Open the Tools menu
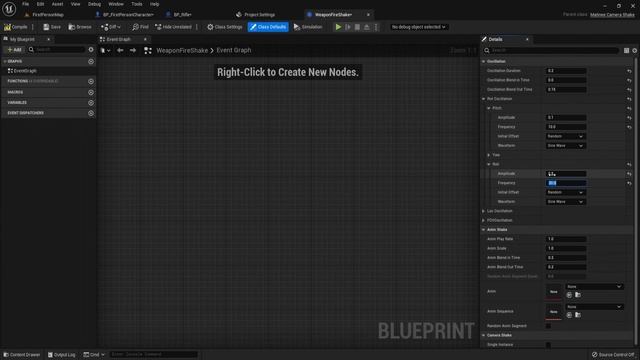The height and width of the screenshot is (360, 640). (137, 4)
